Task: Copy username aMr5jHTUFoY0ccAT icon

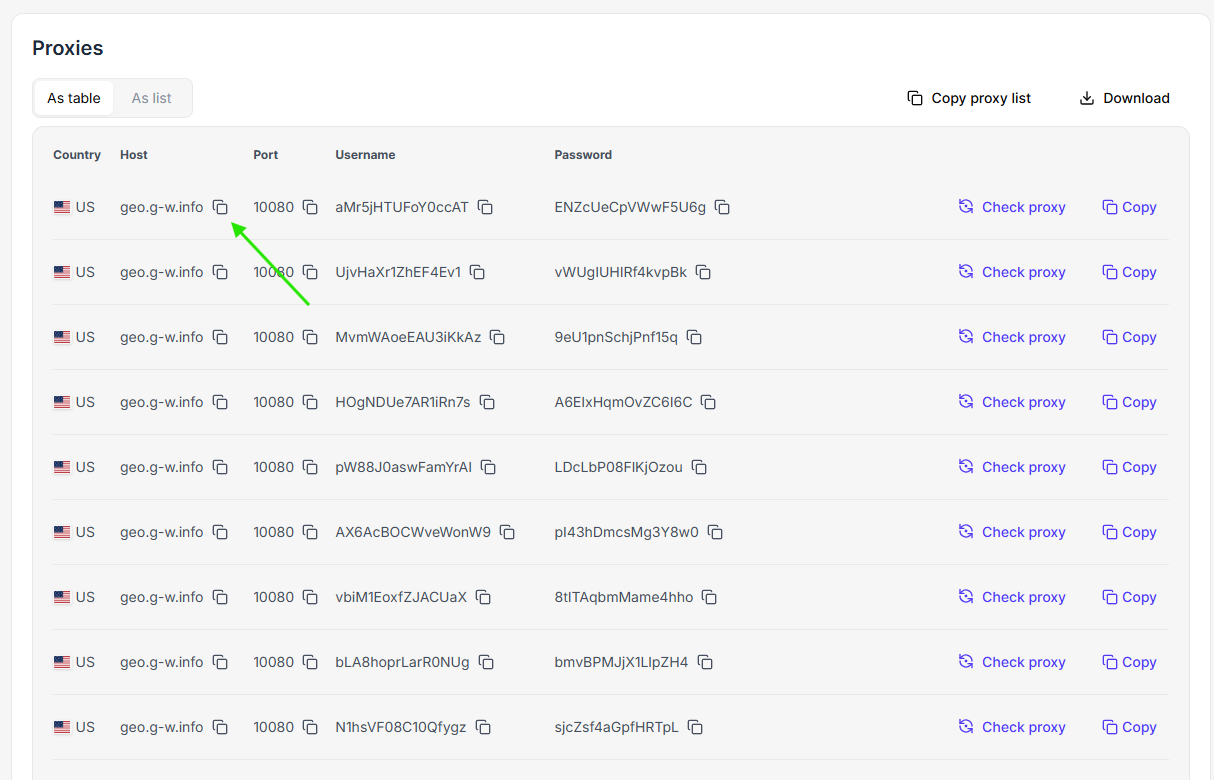Action: coord(485,207)
